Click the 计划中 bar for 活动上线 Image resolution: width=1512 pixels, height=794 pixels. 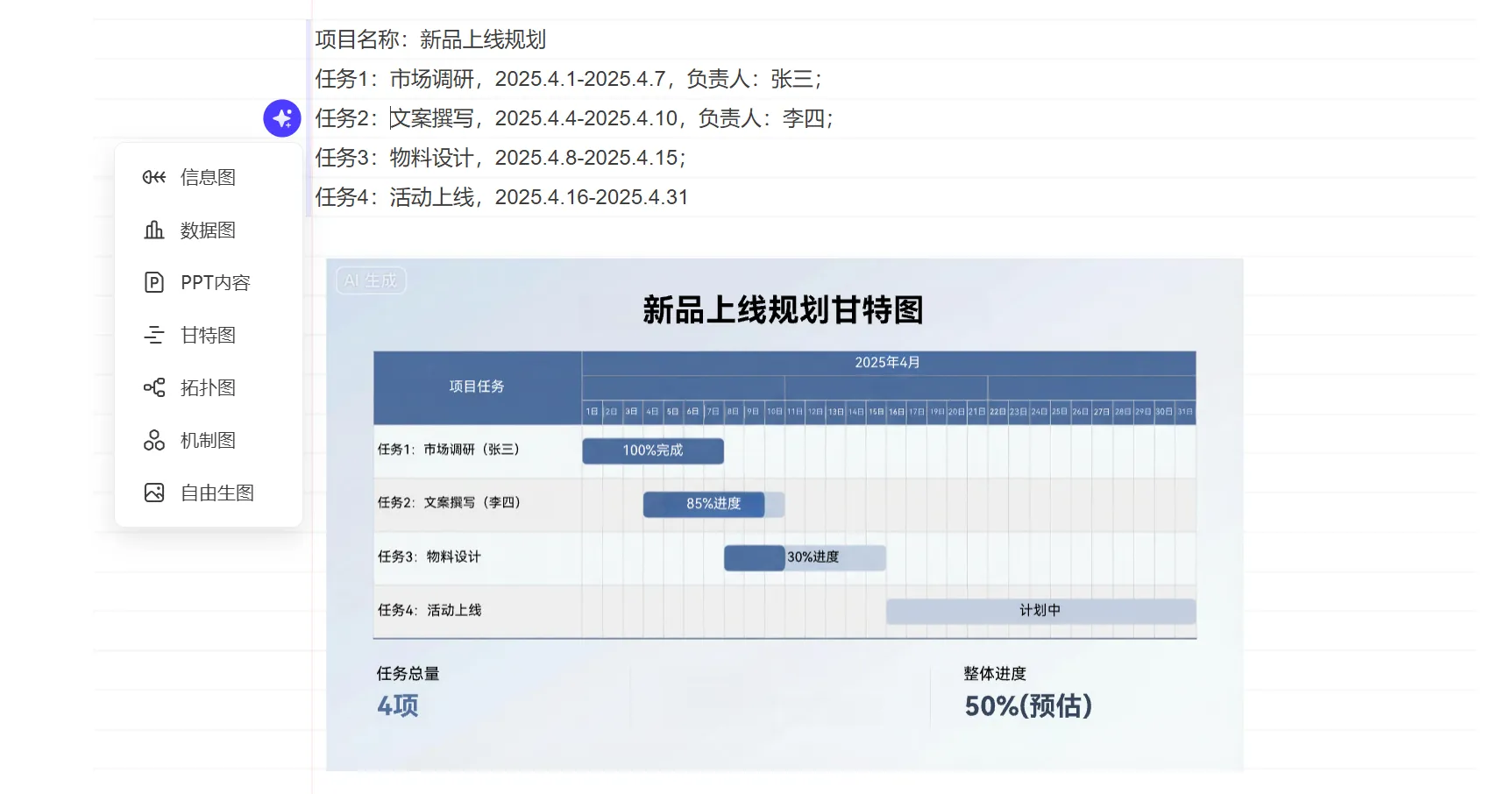1040,611
